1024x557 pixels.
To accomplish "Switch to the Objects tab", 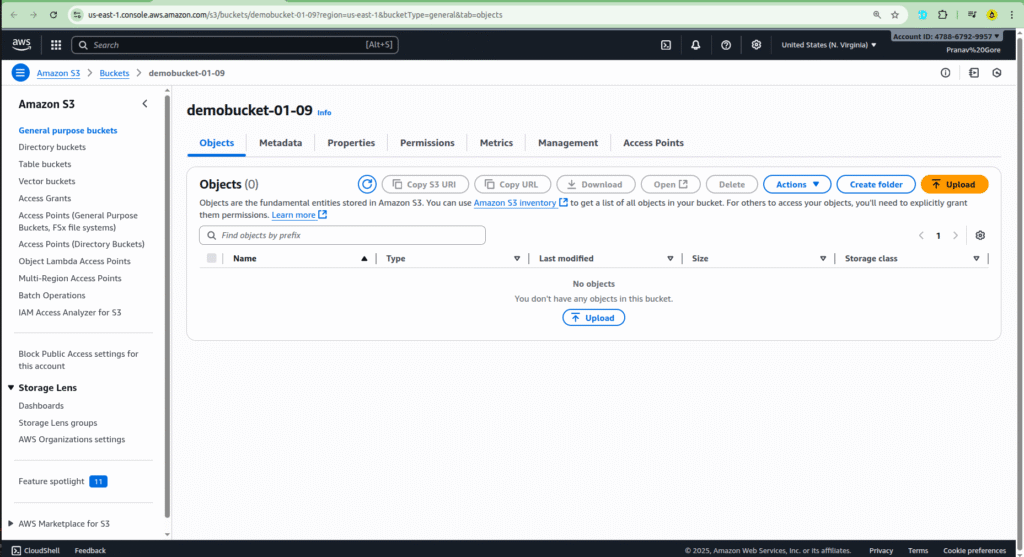I will [216, 143].
